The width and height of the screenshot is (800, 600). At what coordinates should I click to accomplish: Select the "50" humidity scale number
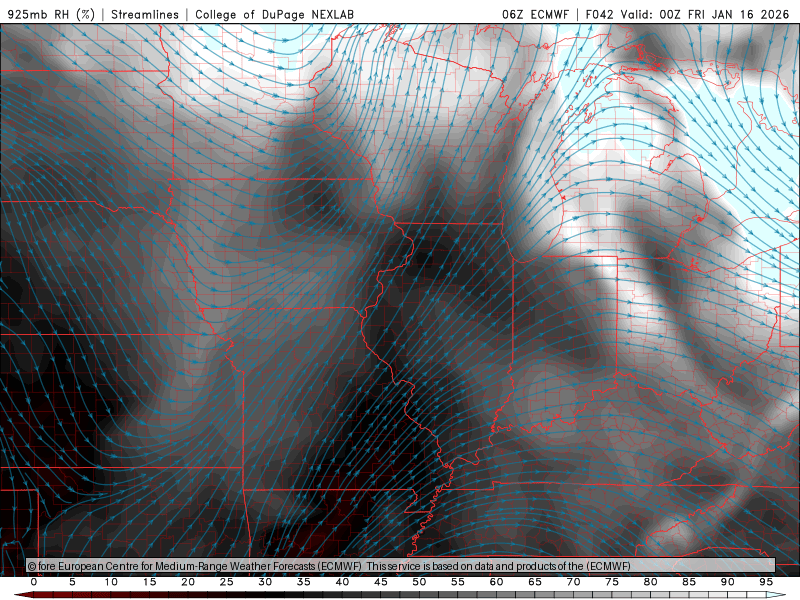[x=419, y=582]
